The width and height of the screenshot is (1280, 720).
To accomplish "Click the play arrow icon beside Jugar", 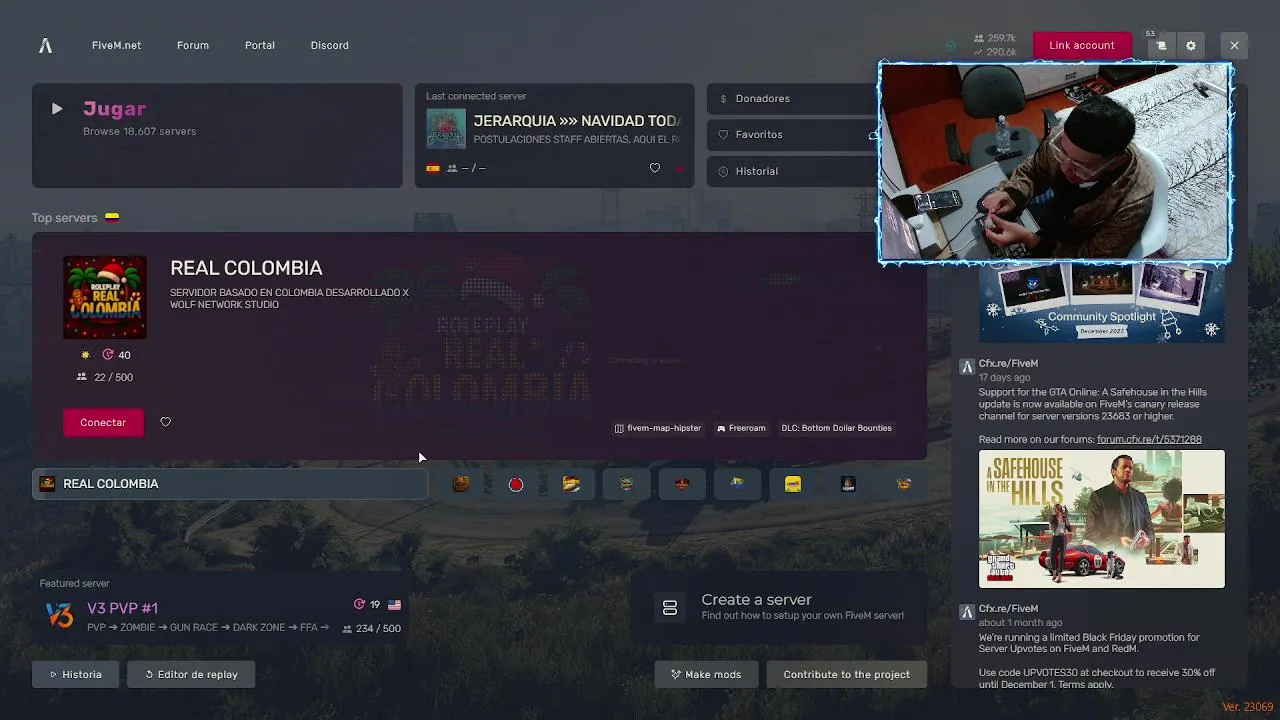I will coord(57,109).
